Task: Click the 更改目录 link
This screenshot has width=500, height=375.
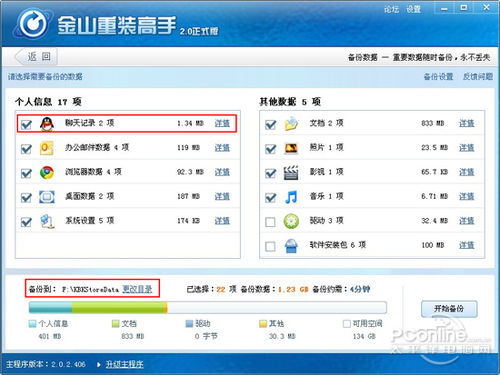Action: (137, 289)
